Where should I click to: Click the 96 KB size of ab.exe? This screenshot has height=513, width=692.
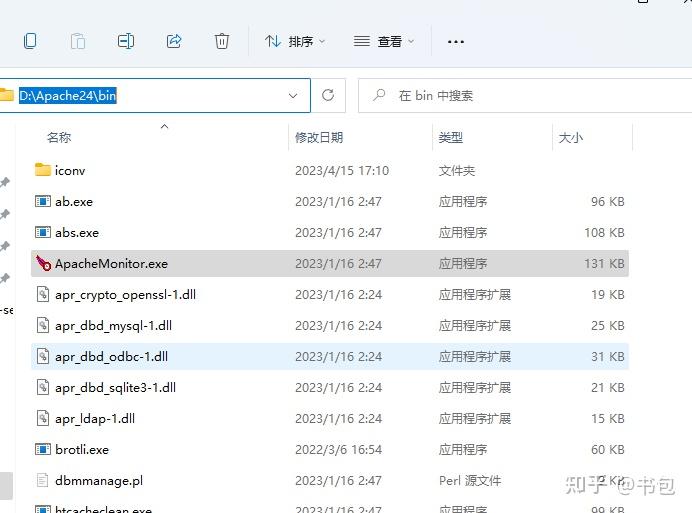(x=608, y=202)
